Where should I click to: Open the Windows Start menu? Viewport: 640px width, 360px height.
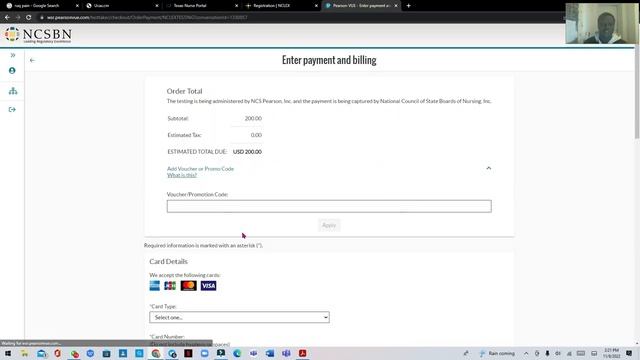(8, 353)
